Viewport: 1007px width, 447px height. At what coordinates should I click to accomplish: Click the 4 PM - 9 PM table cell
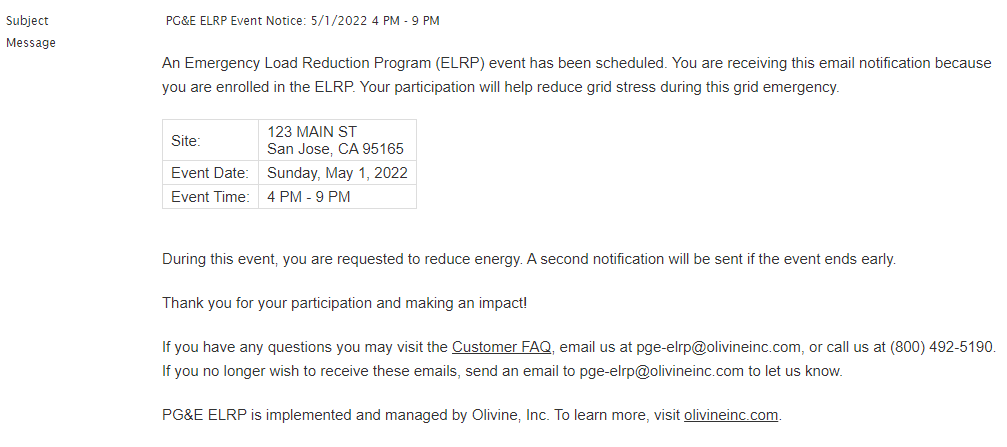click(x=337, y=197)
